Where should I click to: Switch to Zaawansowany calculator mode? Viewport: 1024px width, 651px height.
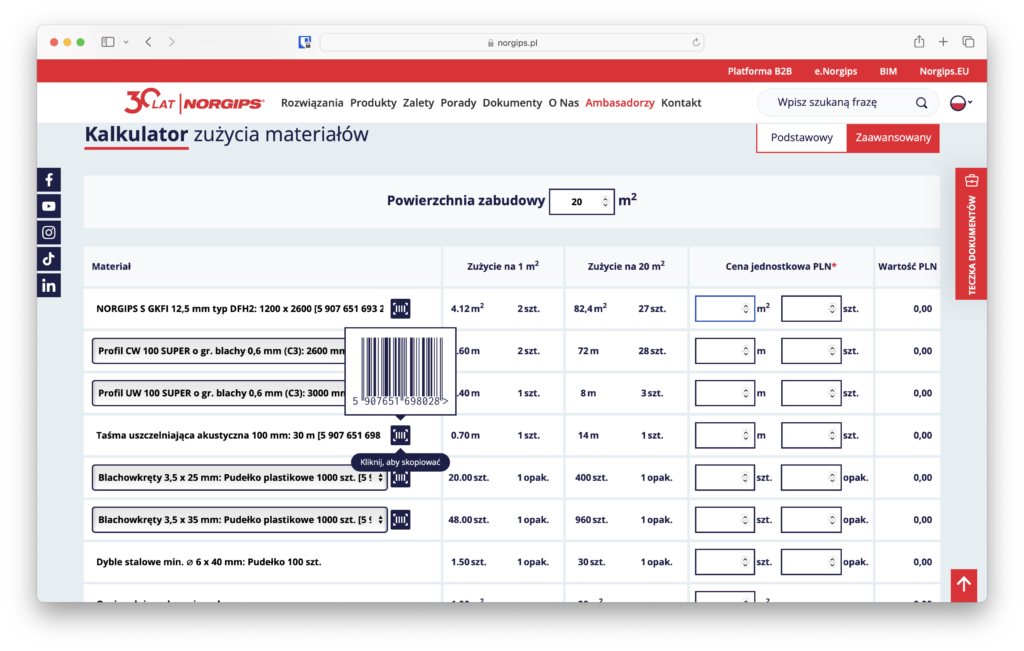[892, 138]
